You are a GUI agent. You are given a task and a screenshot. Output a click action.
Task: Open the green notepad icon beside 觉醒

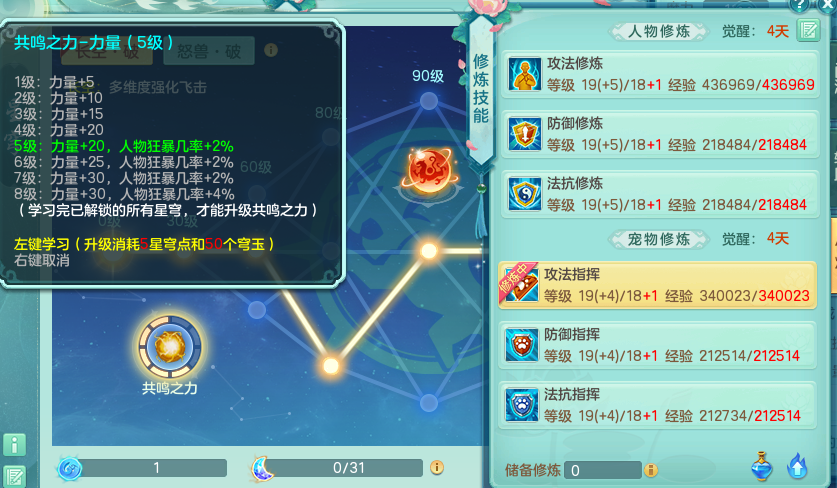tap(808, 30)
